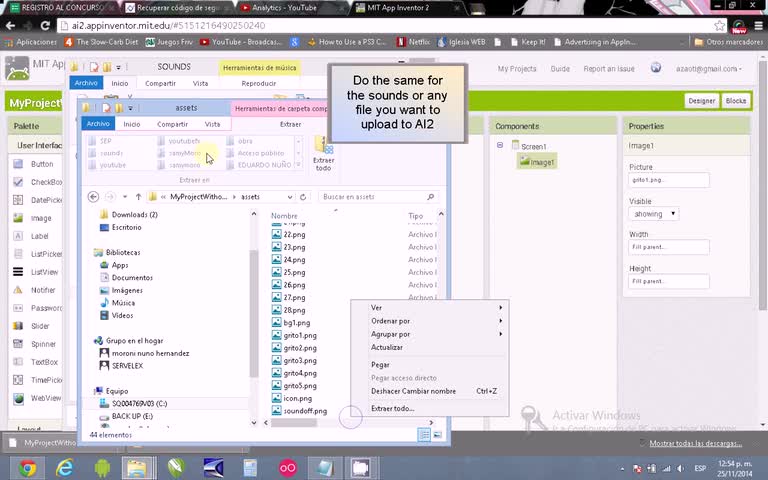Choose Pegar in context menu

(x=381, y=365)
